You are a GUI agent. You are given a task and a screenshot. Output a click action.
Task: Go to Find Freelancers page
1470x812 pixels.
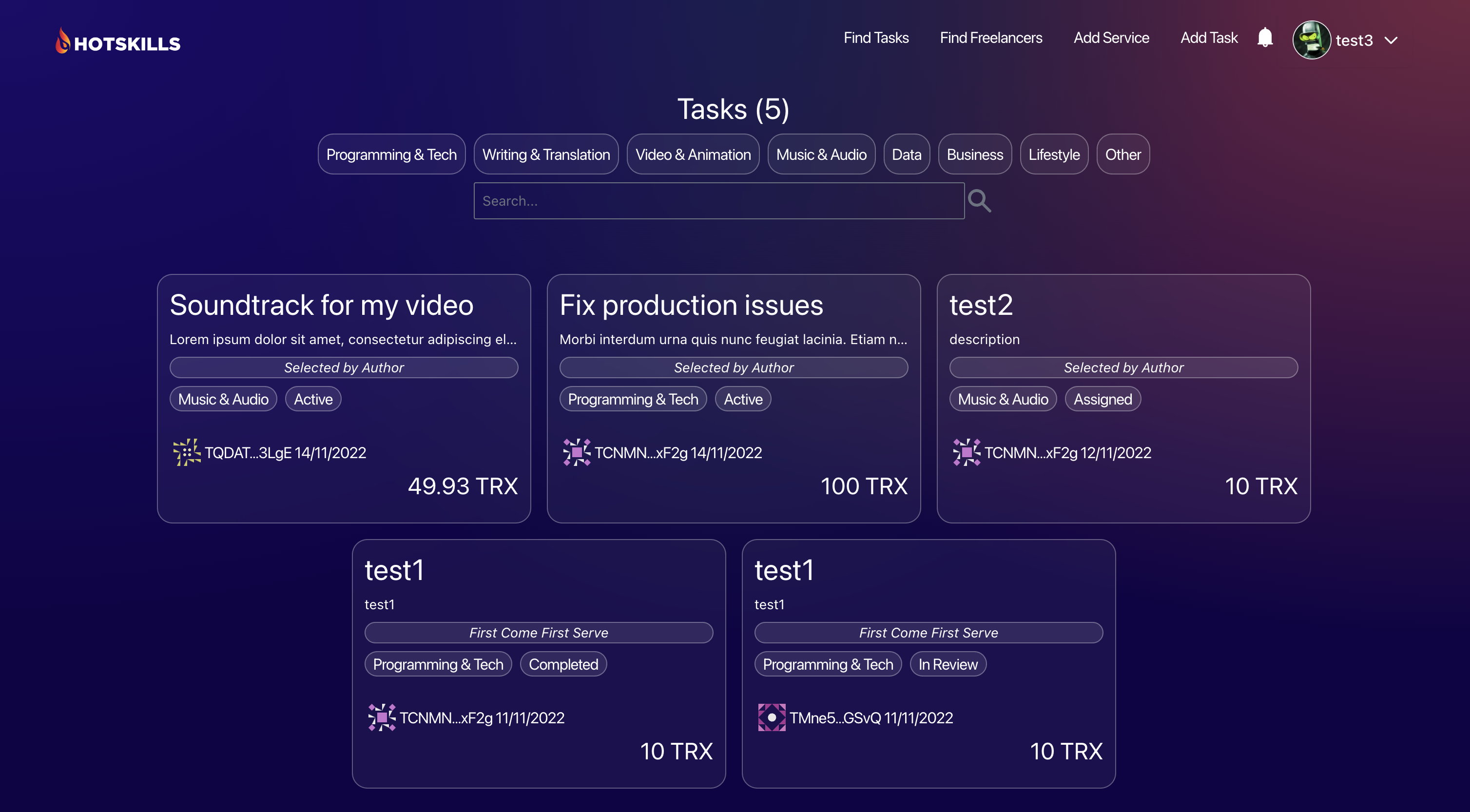[991, 38]
